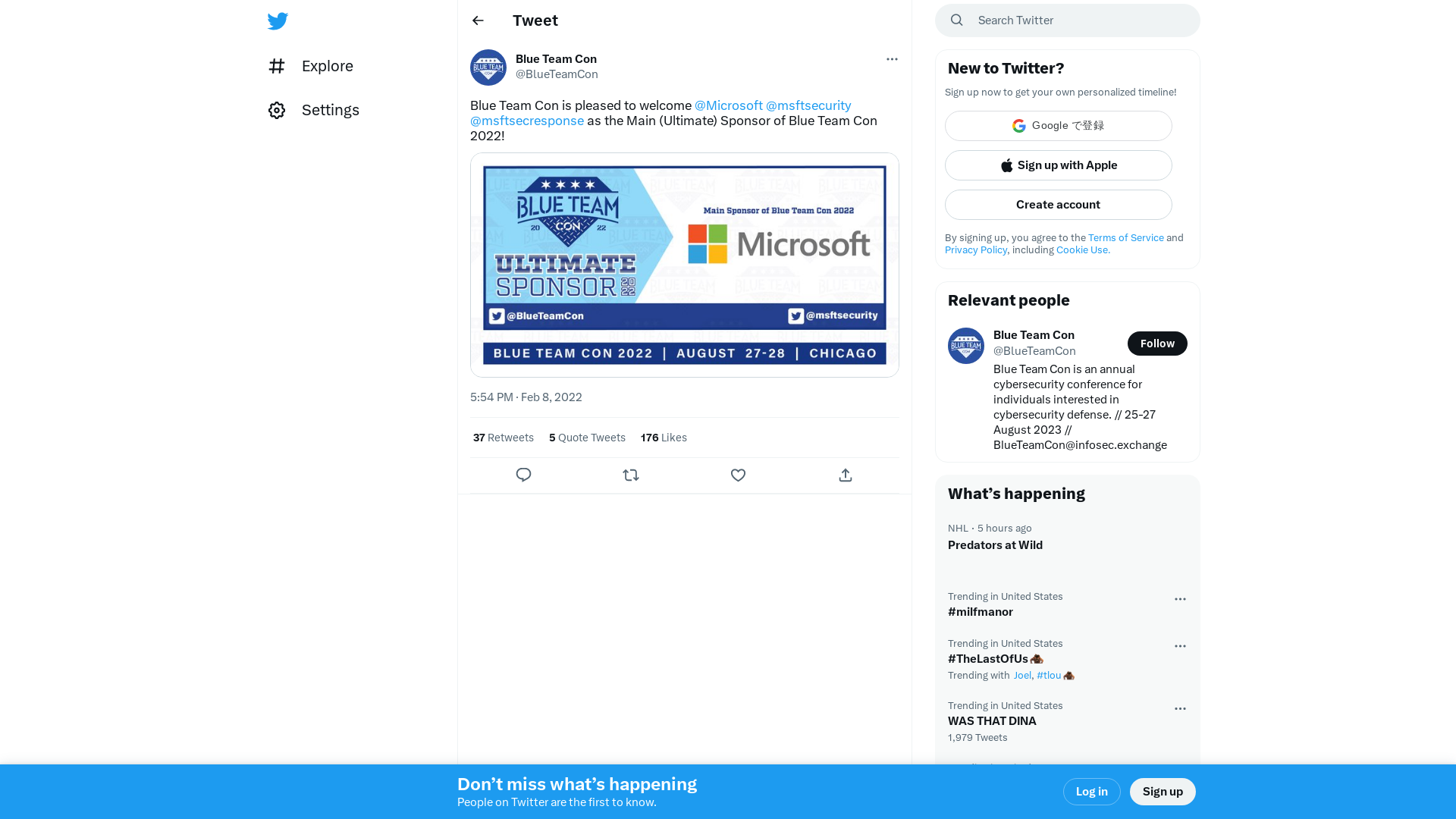Viewport: 1456px width, 819px height.
Task: Sign up with Google button
Action: pos(1059,126)
